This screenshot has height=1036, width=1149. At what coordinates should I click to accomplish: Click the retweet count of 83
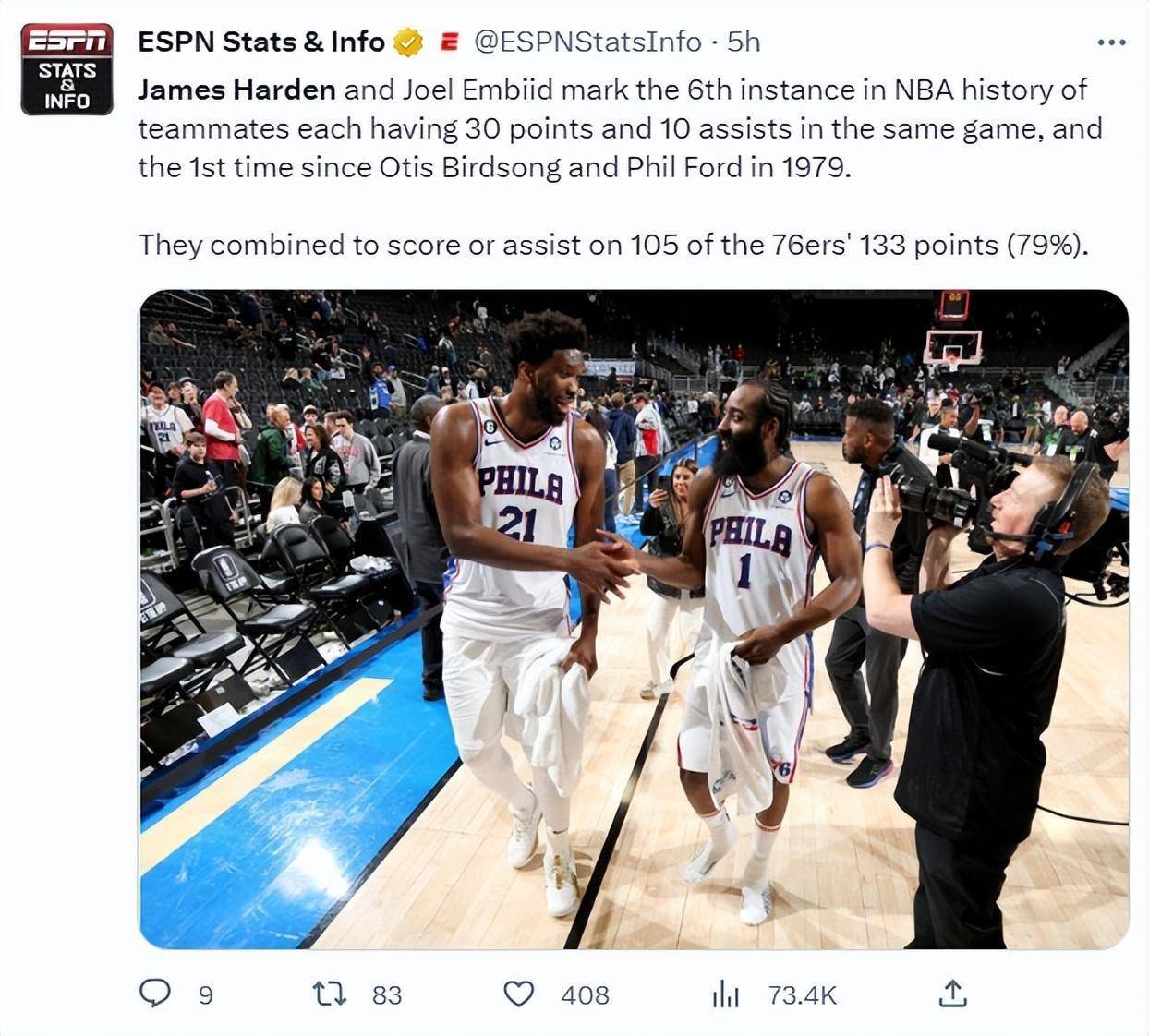coord(387,995)
